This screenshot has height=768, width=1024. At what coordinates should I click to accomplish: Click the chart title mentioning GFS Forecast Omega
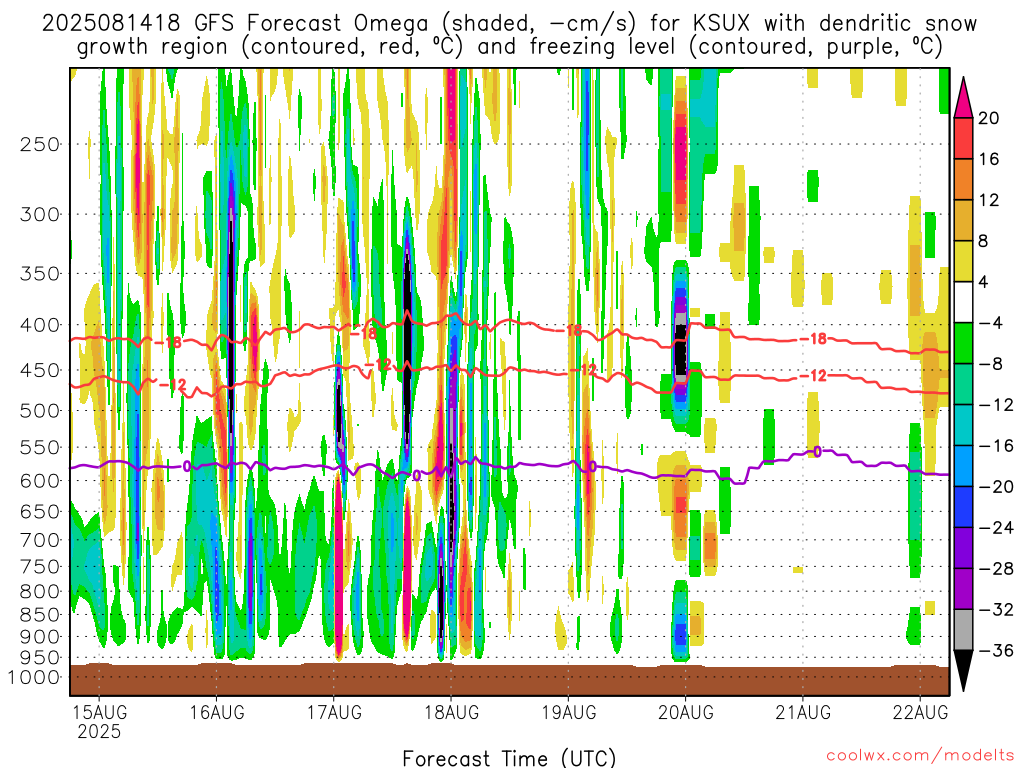pyautogui.click(x=509, y=24)
